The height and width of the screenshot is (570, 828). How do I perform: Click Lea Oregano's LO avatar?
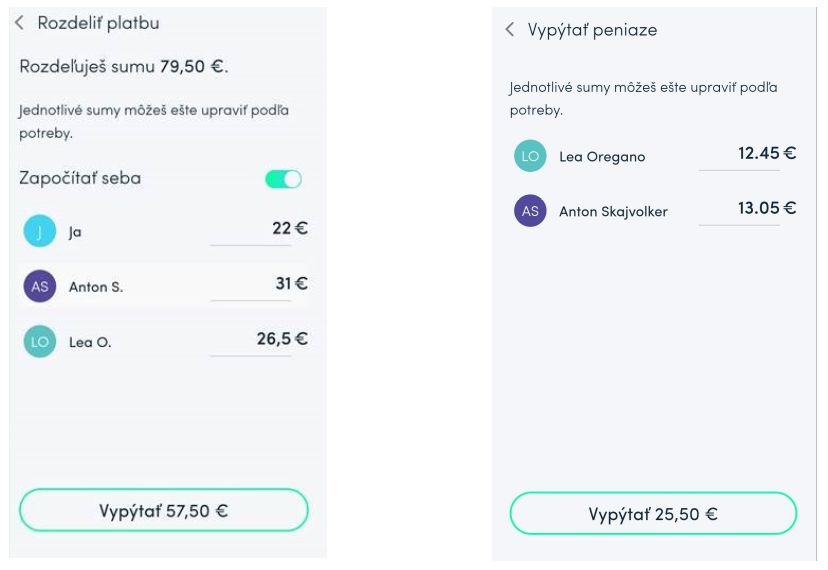tap(529, 156)
